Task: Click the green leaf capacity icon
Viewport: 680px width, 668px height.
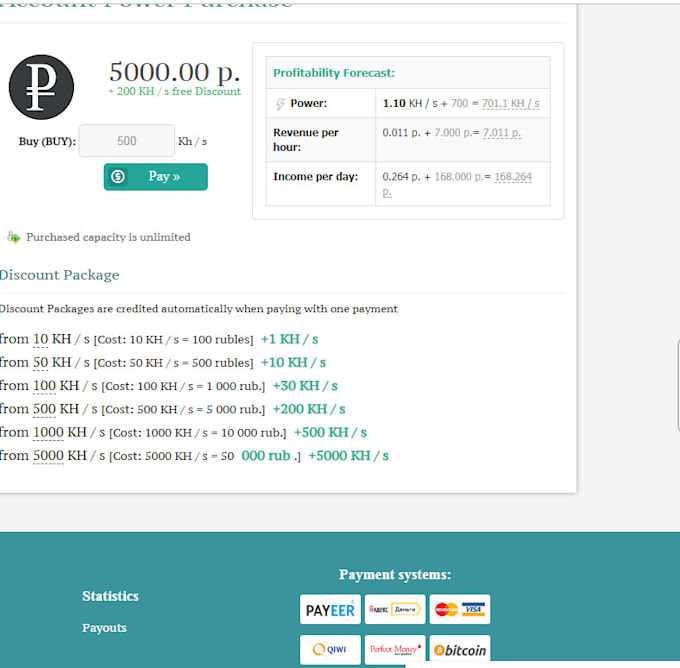Action: (x=13, y=237)
